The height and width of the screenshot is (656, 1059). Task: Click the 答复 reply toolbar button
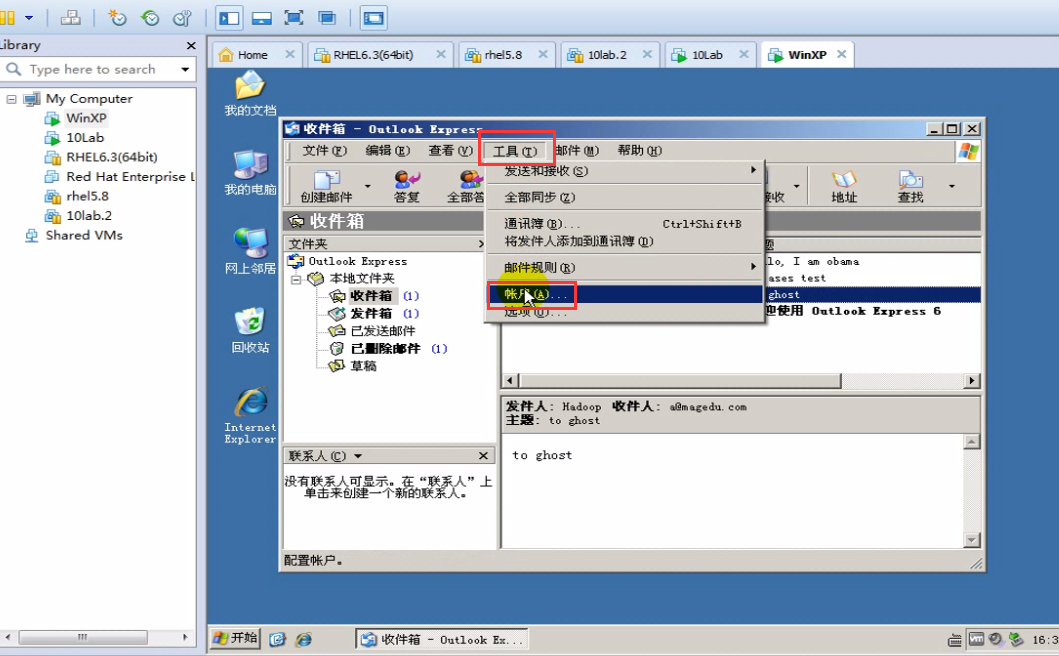click(407, 186)
